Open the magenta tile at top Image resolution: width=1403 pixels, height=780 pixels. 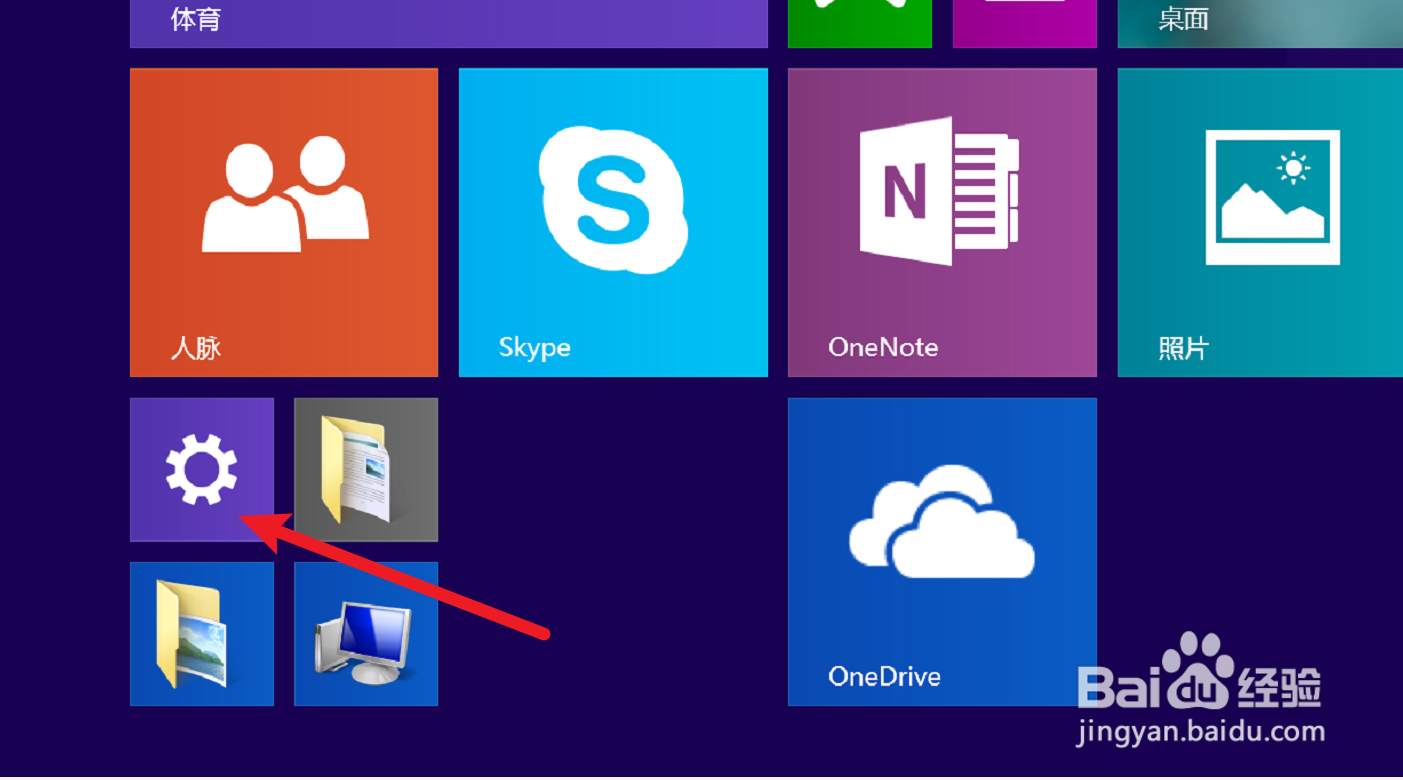point(1025,23)
